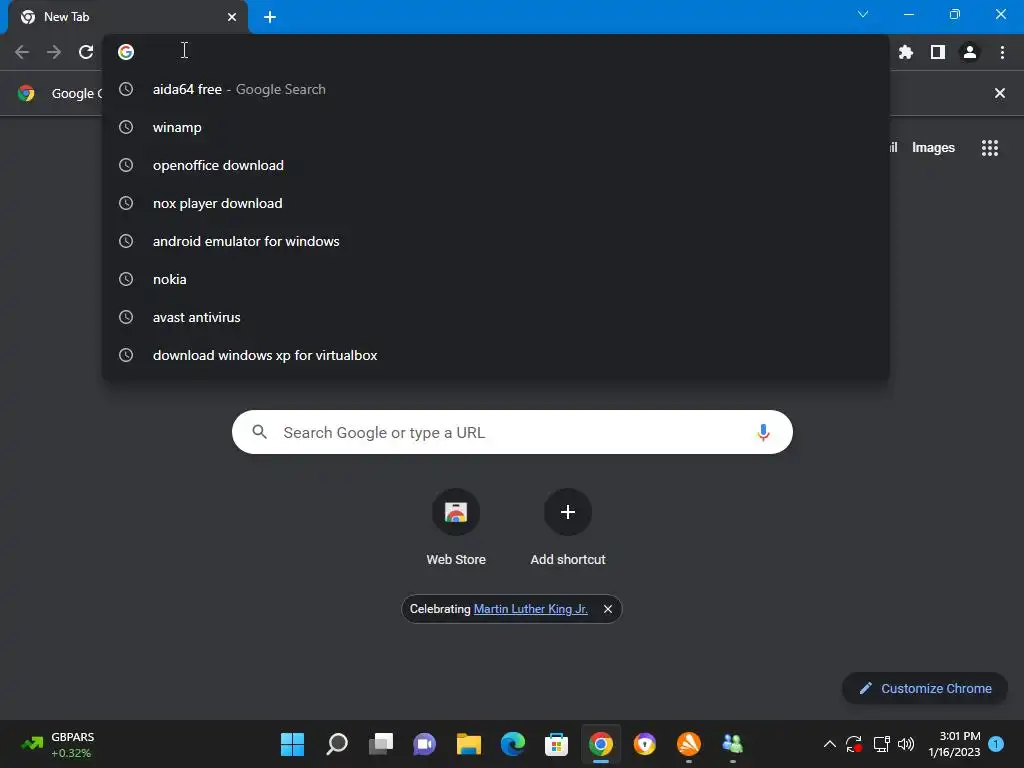This screenshot has width=1024, height=768.
Task: Choose suggestion aida64 free
Action: click(496, 89)
